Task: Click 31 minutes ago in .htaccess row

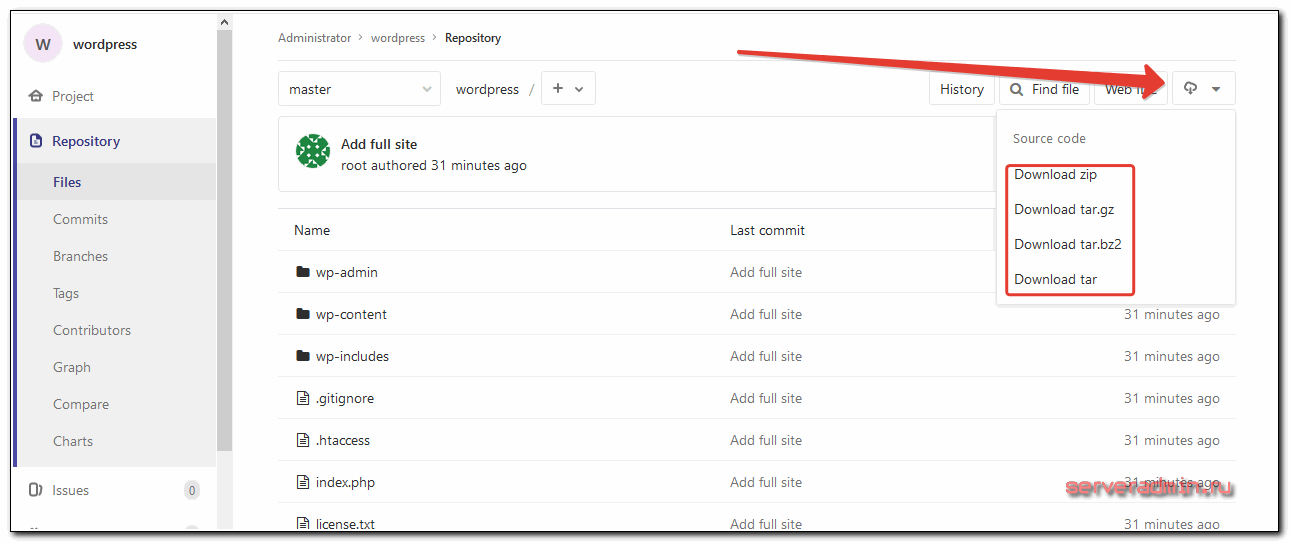Action: coord(1172,440)
